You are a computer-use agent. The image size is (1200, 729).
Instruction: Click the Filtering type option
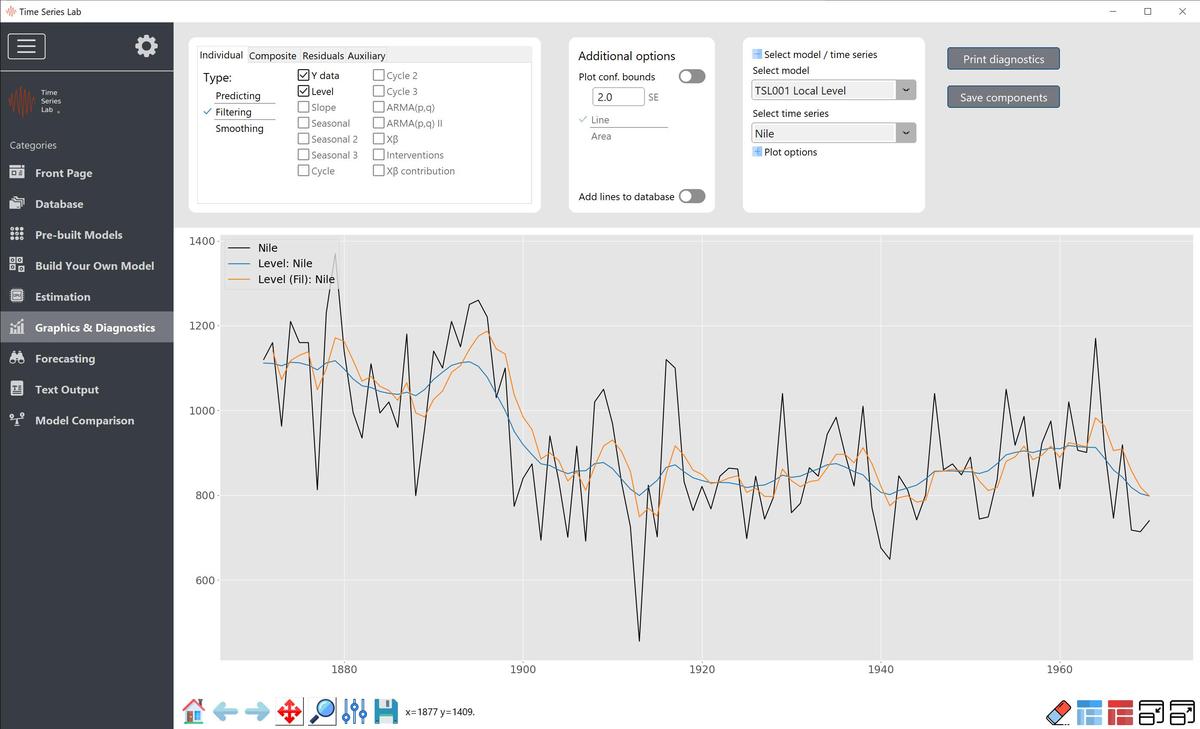click(234, 112)
